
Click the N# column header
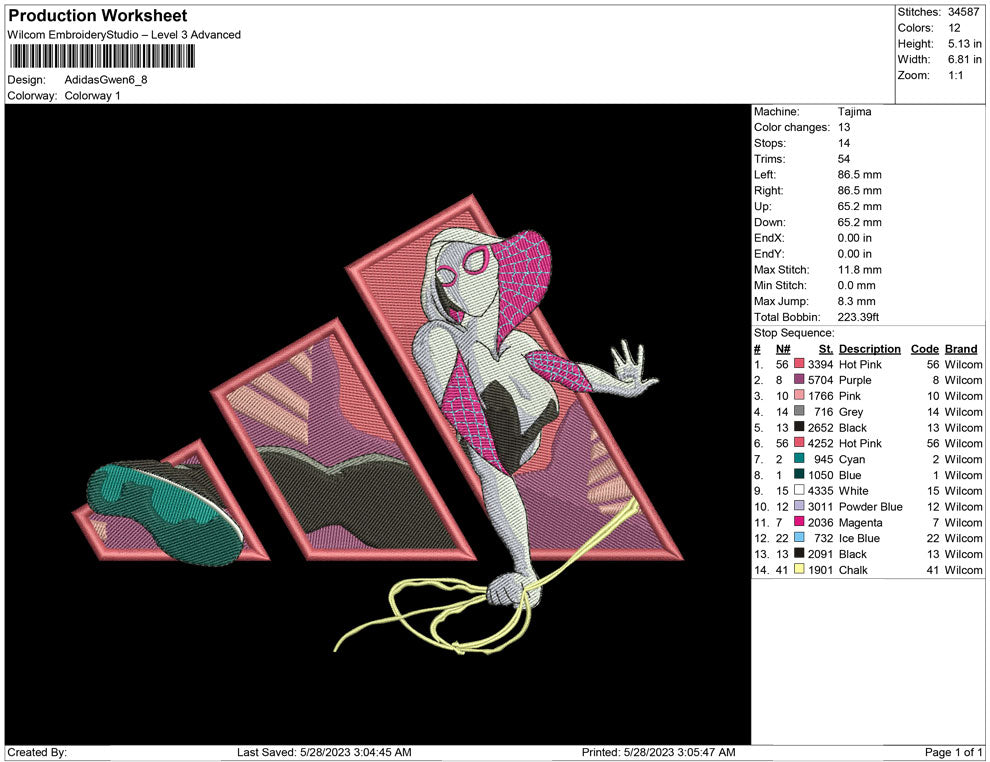tap(783, 349)
